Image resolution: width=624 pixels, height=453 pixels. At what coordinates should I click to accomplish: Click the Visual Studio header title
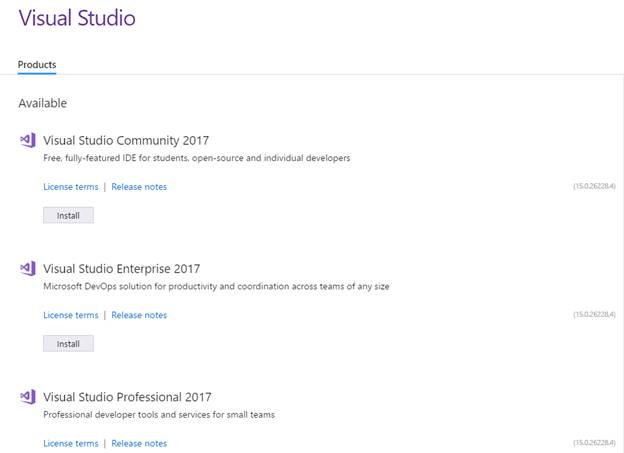point(76,18)
